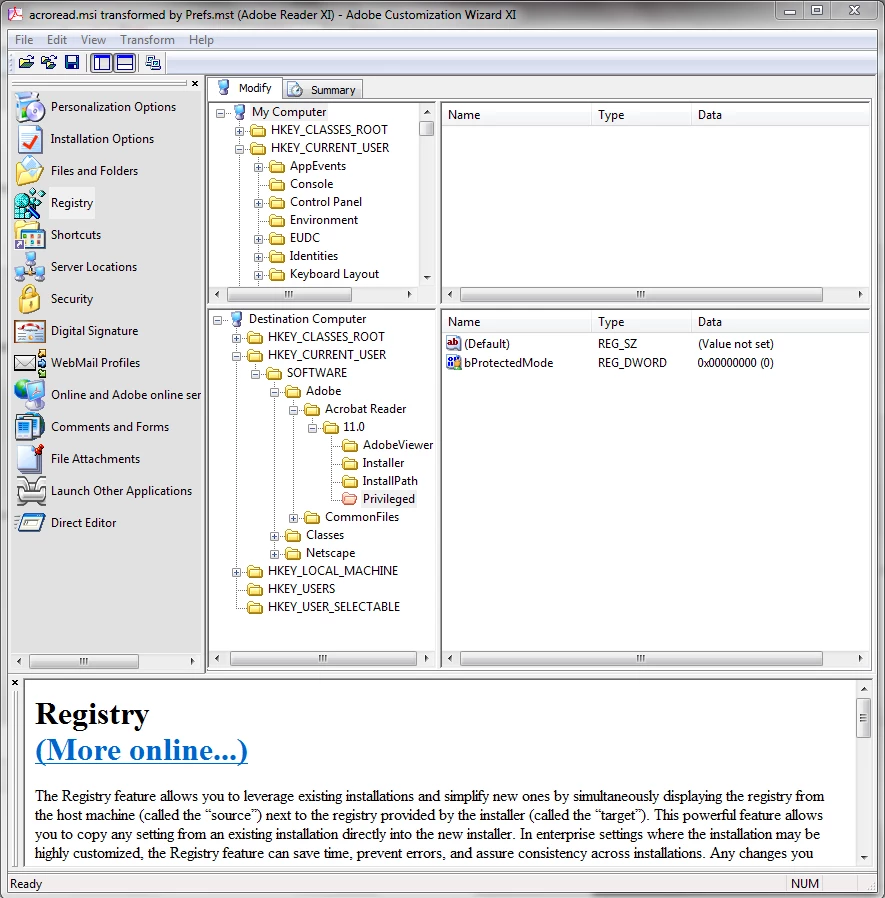
Task: Open the WebMail Profiles envelope icon
Action: 30,363
